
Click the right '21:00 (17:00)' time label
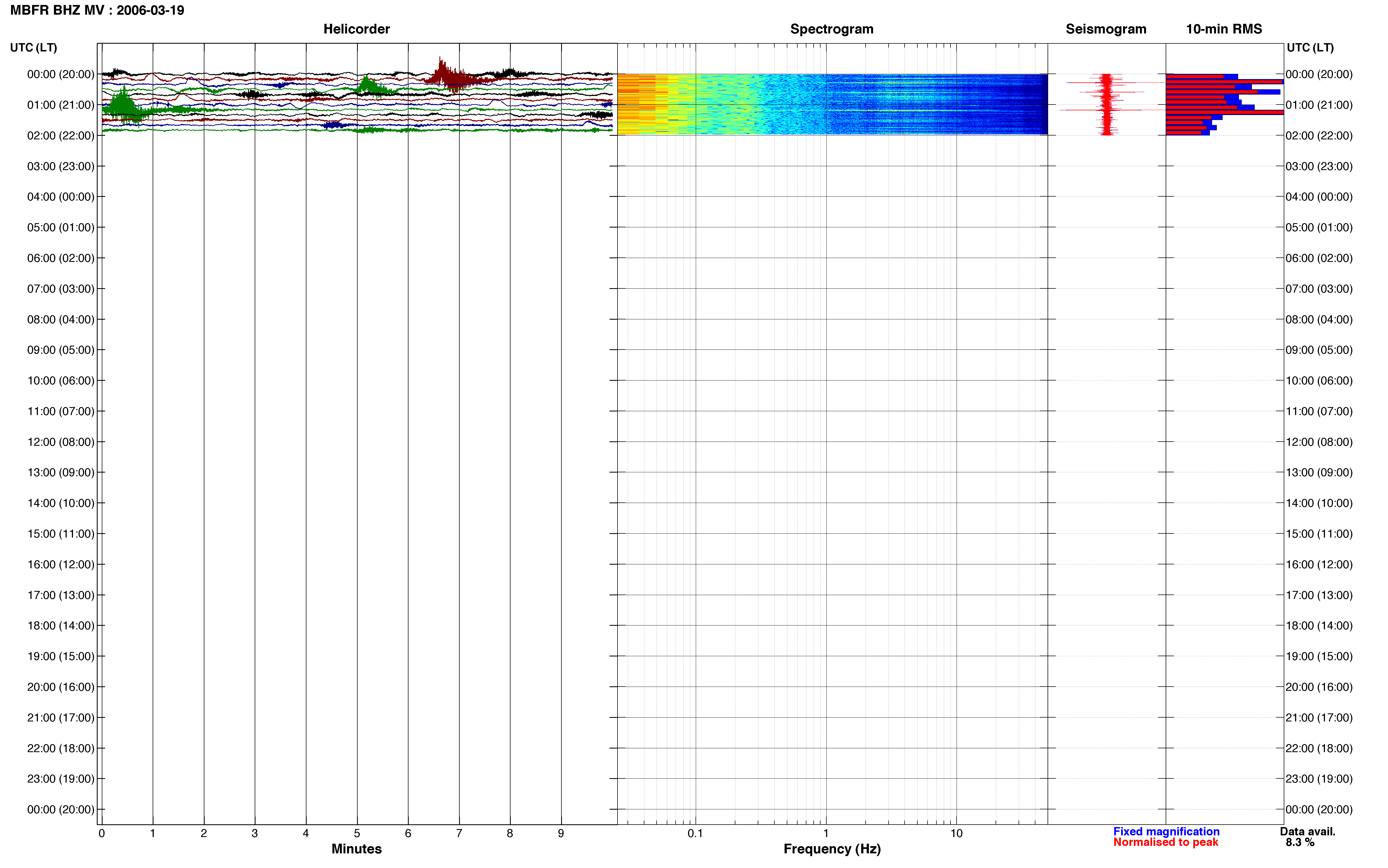[x=1319, y=718]
